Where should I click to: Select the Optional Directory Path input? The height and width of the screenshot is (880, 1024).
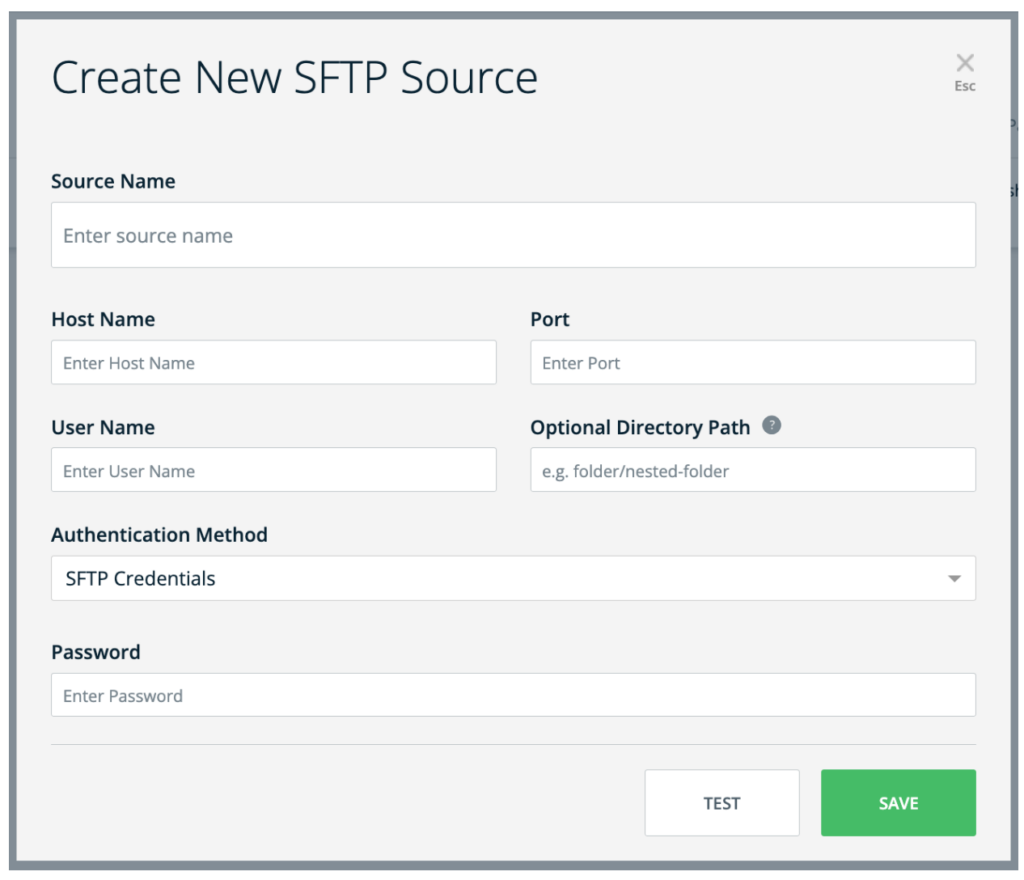tap(752, 470)
